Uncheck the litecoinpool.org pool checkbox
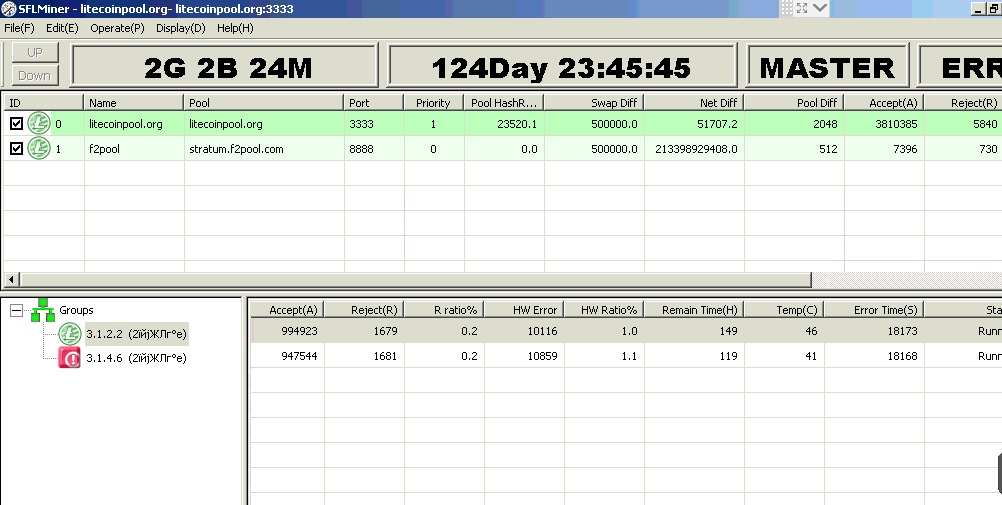The width and height of the screenshot is (1002, 505). pos(16,124)
